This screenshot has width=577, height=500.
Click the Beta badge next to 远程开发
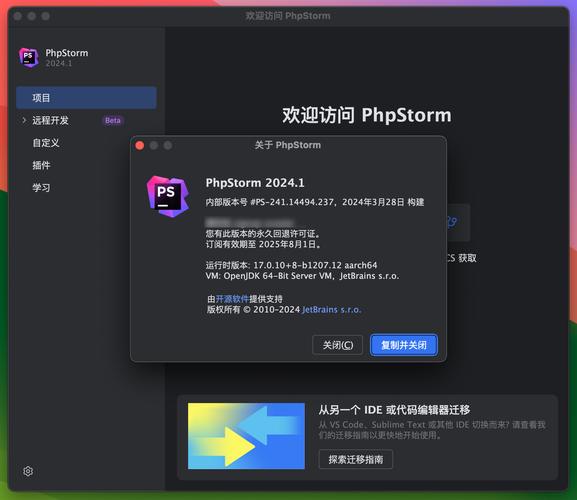click(x=113, y=120)
